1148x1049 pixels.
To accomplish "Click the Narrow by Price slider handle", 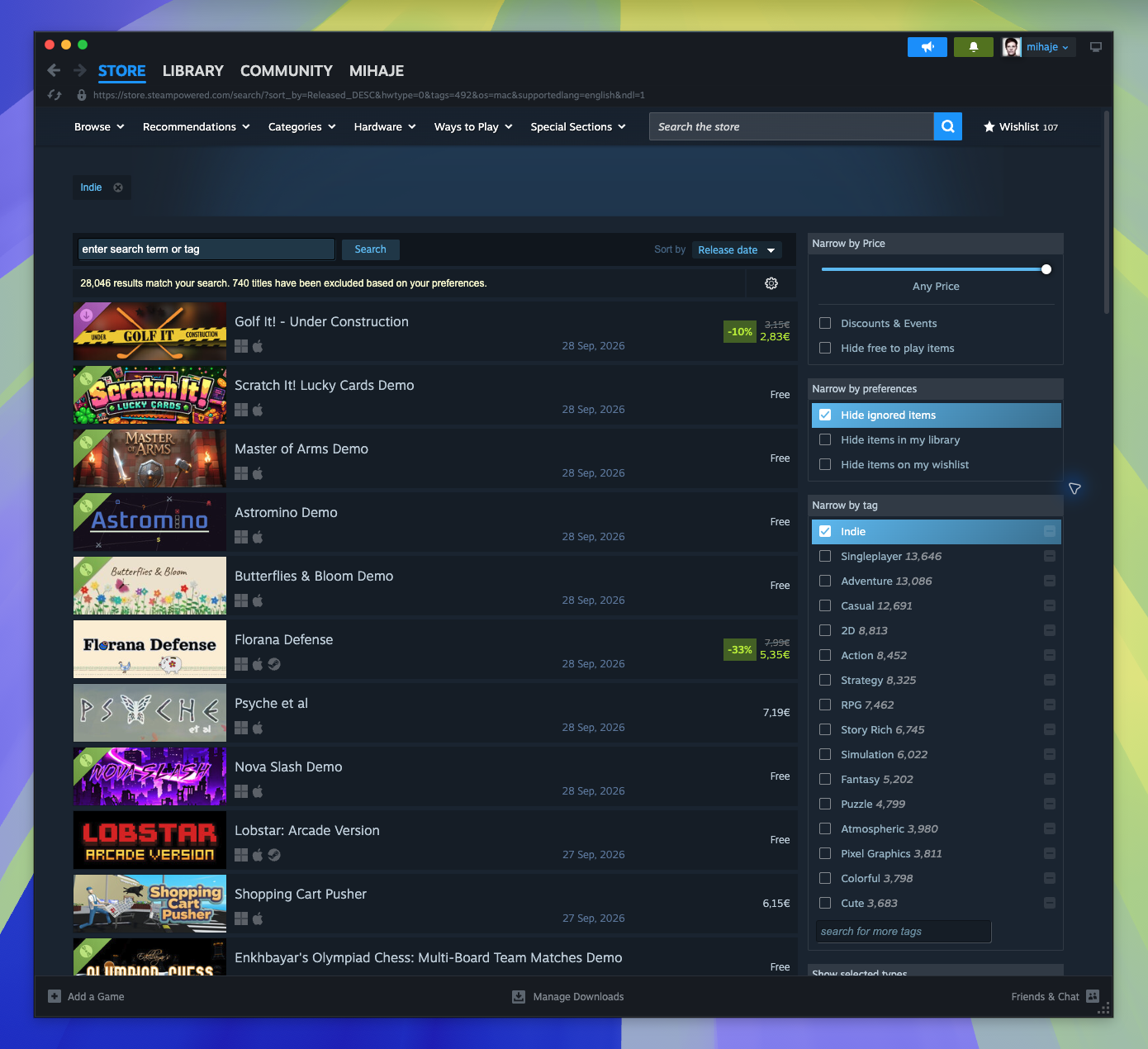I will click(1046, 269).
